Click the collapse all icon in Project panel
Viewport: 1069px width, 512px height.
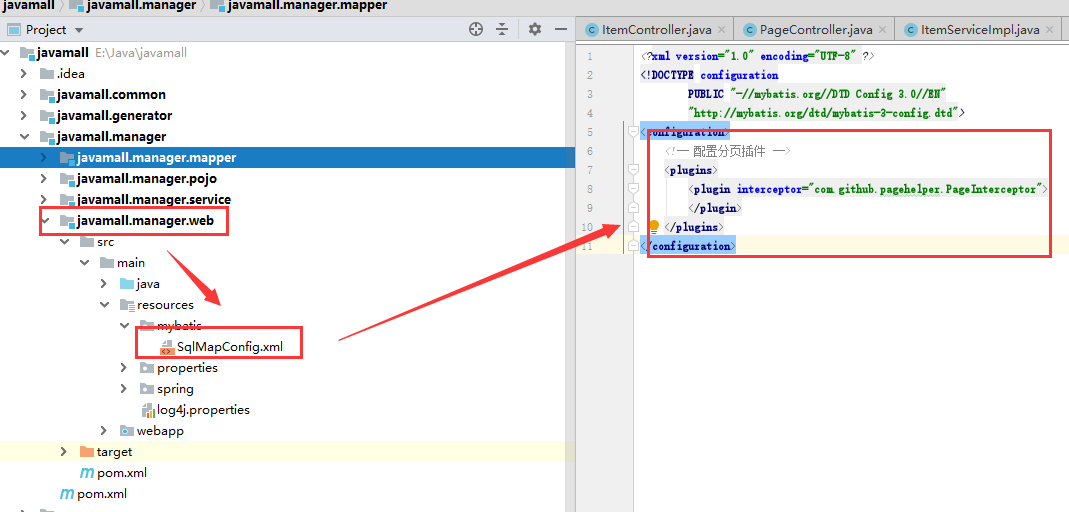[x=504, y=30]
